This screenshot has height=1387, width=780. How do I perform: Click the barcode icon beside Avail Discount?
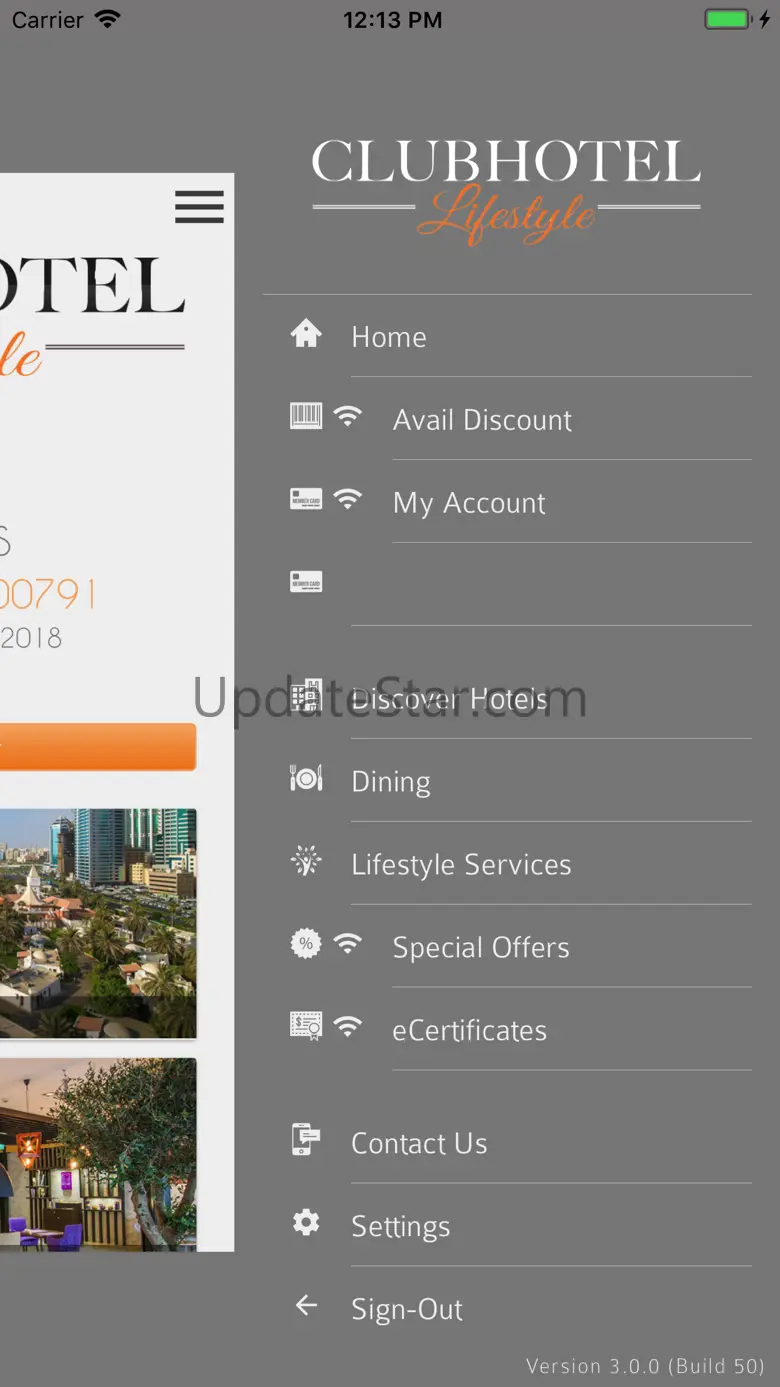[x=306, y=416]
